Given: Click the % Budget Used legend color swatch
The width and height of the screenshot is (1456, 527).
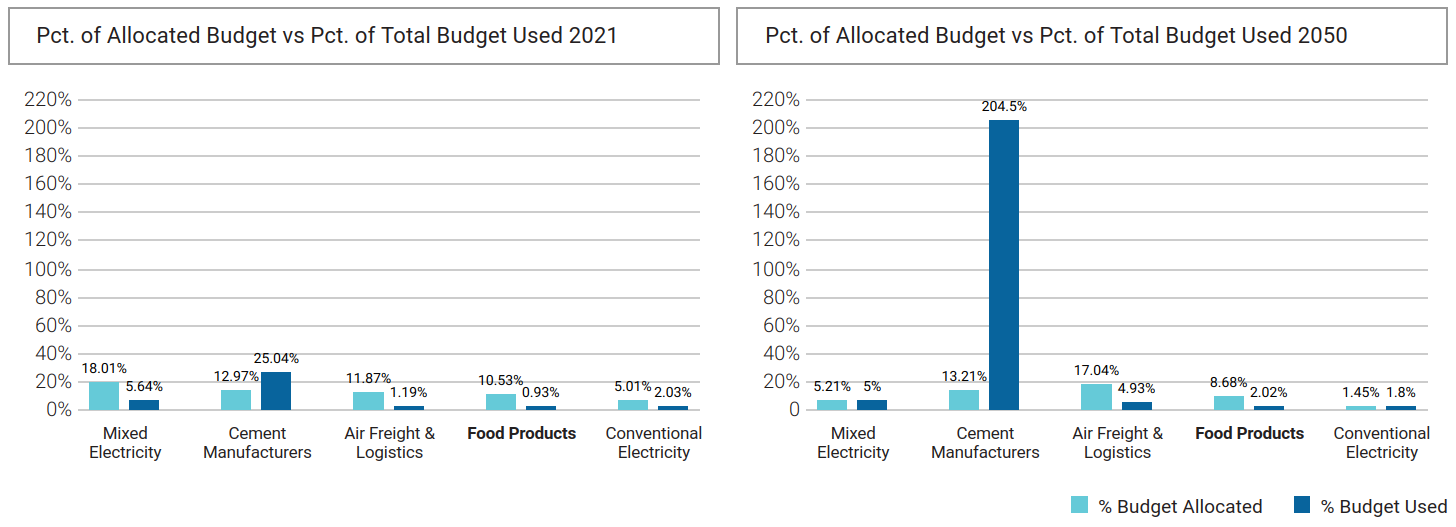Looking at the screenshot, I should click(x=1302, y=505).
